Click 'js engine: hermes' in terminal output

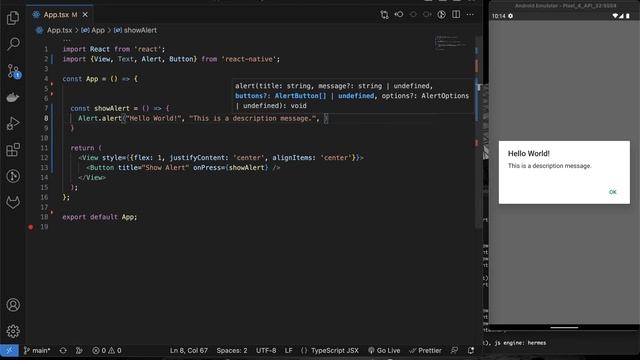click(x=520, y=343)
